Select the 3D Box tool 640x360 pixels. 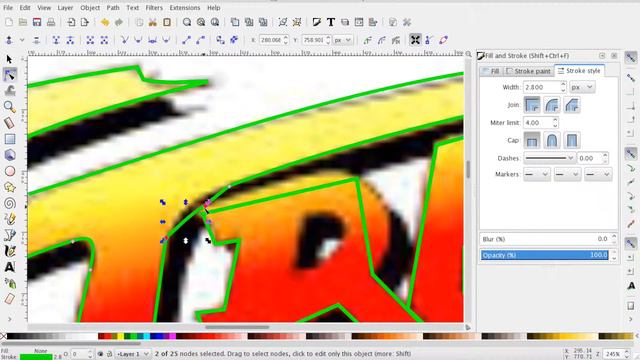pos(10,155)
